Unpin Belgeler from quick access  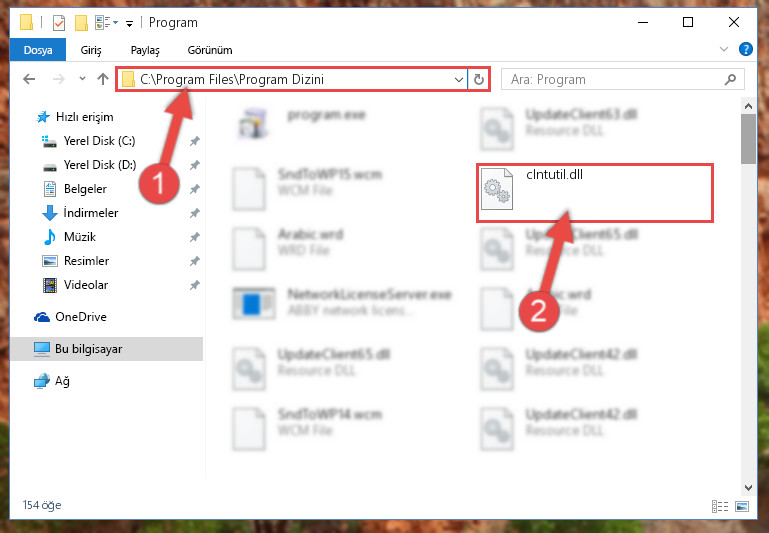(195, 189)
